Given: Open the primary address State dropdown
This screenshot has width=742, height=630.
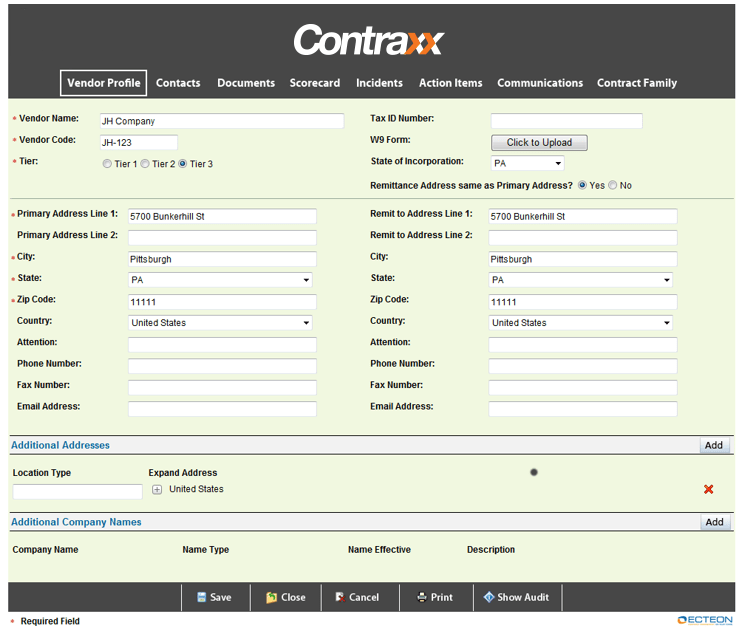Looking at the screenshot, I should pos(220,280).
